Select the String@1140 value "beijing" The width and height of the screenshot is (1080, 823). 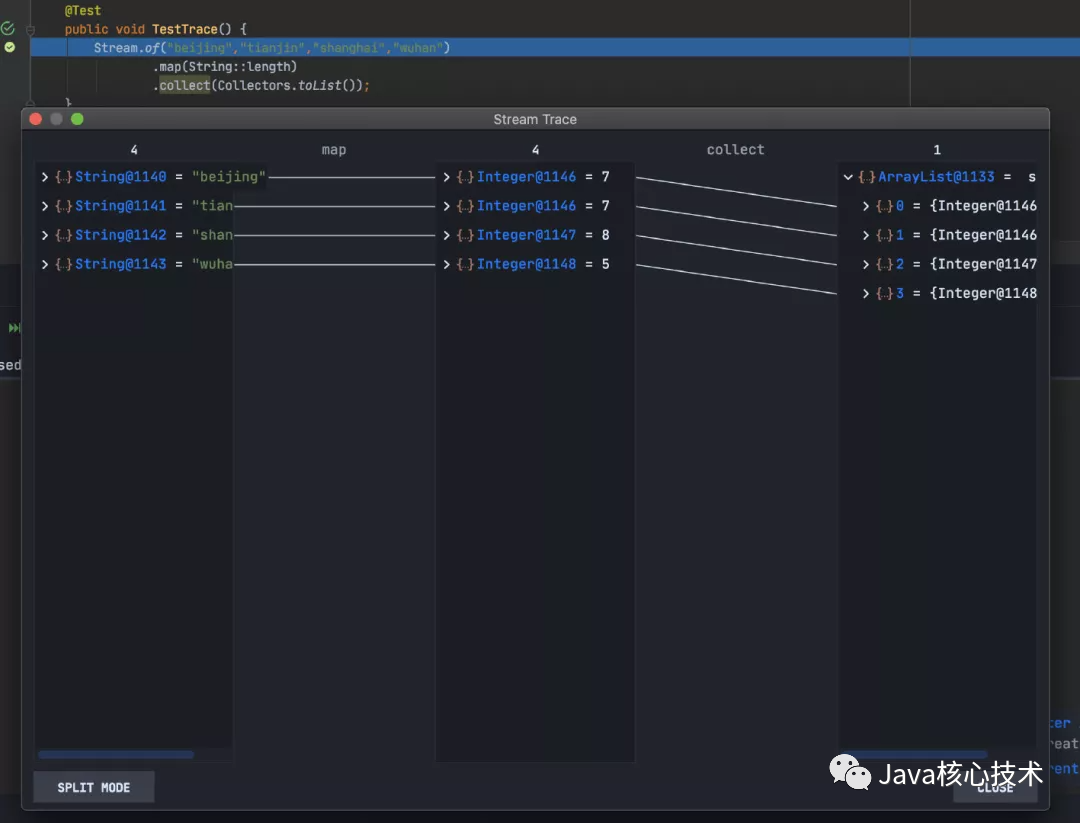pyautogui.click(x=229, y=177)
